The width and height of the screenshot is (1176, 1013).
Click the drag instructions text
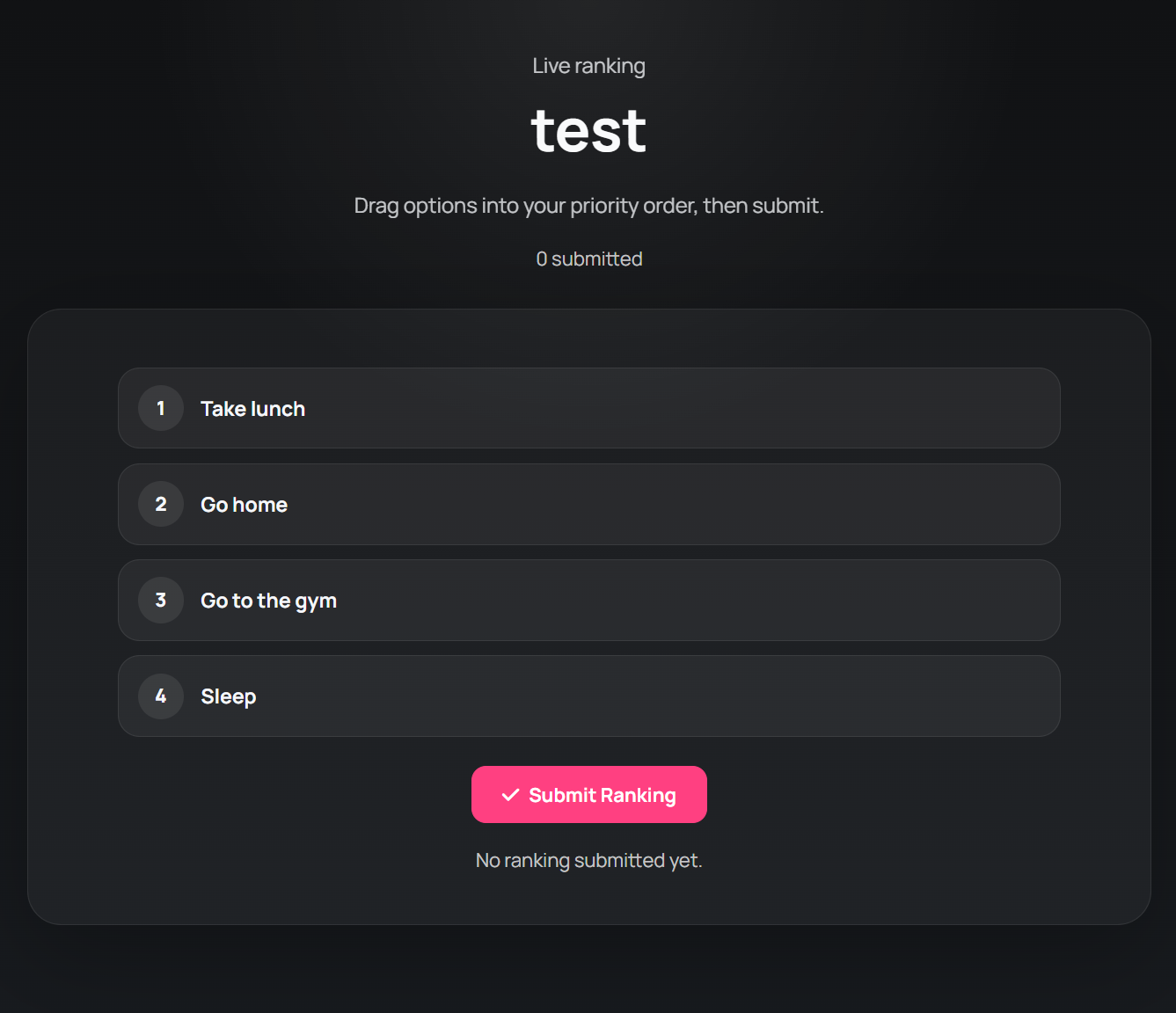coord(588,205)
